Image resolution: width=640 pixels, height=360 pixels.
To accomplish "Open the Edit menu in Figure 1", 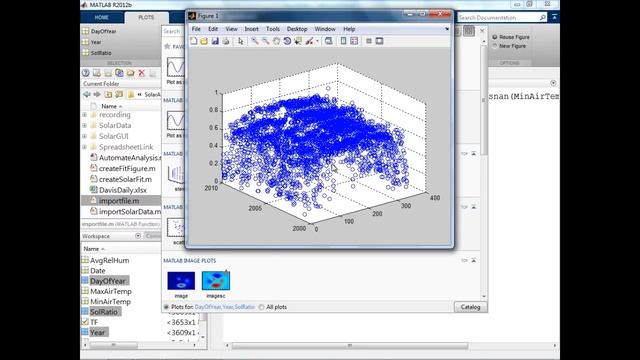I will [213, 29].
